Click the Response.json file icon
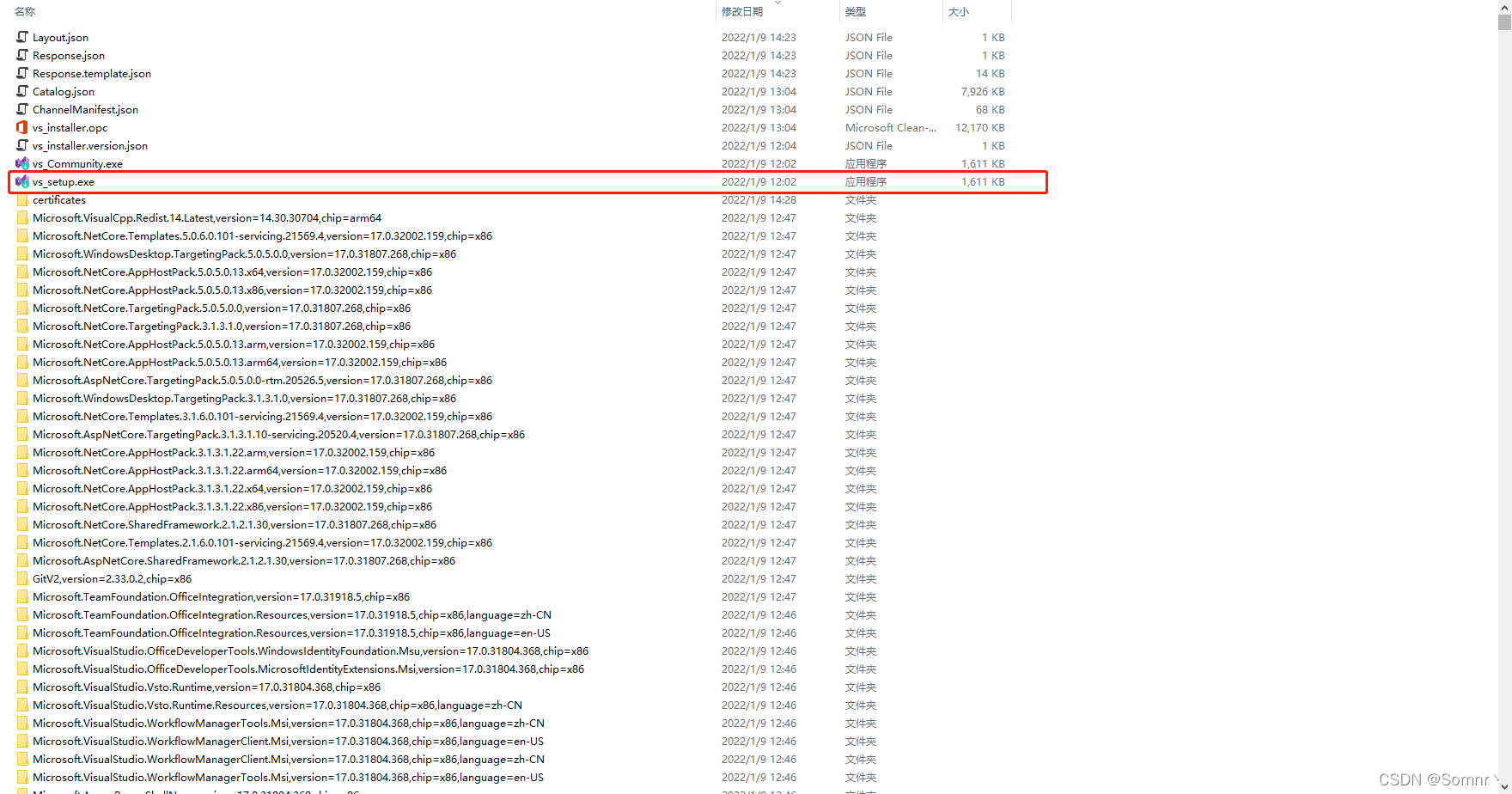Screen dimensions: 1512x794 (22, 55)
